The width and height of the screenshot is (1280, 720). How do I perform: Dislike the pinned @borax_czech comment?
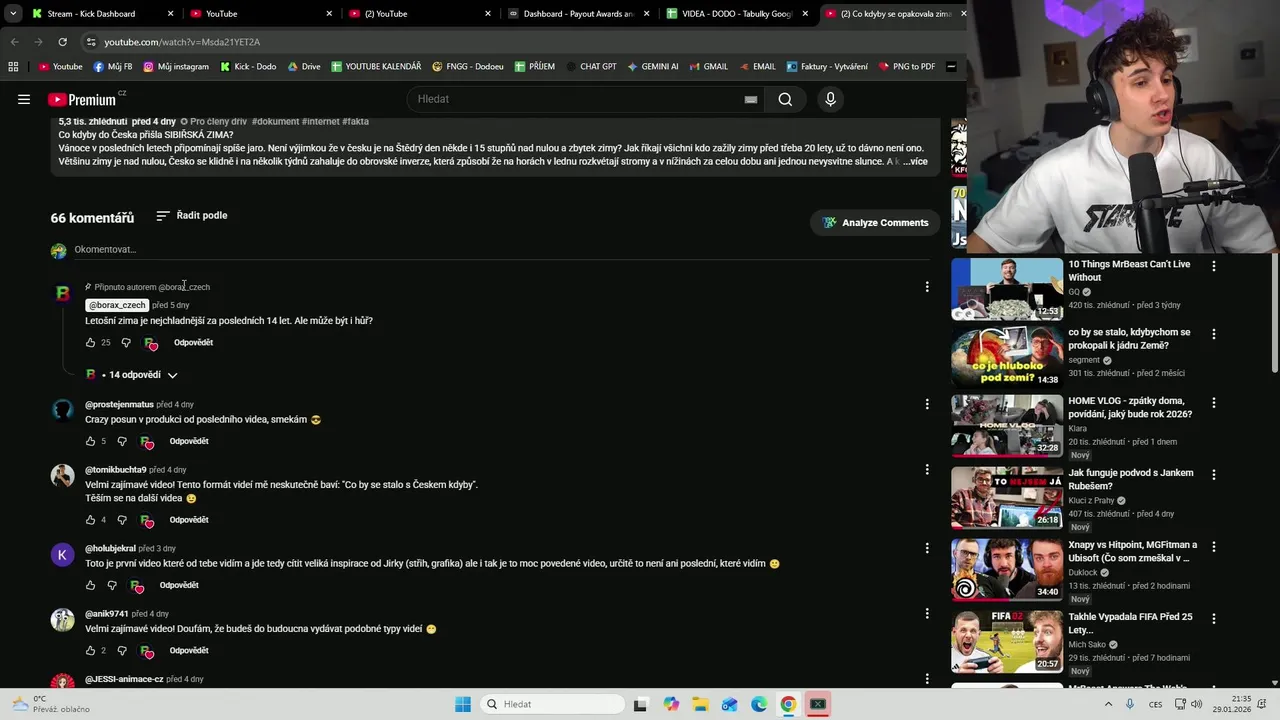point(126,343)
